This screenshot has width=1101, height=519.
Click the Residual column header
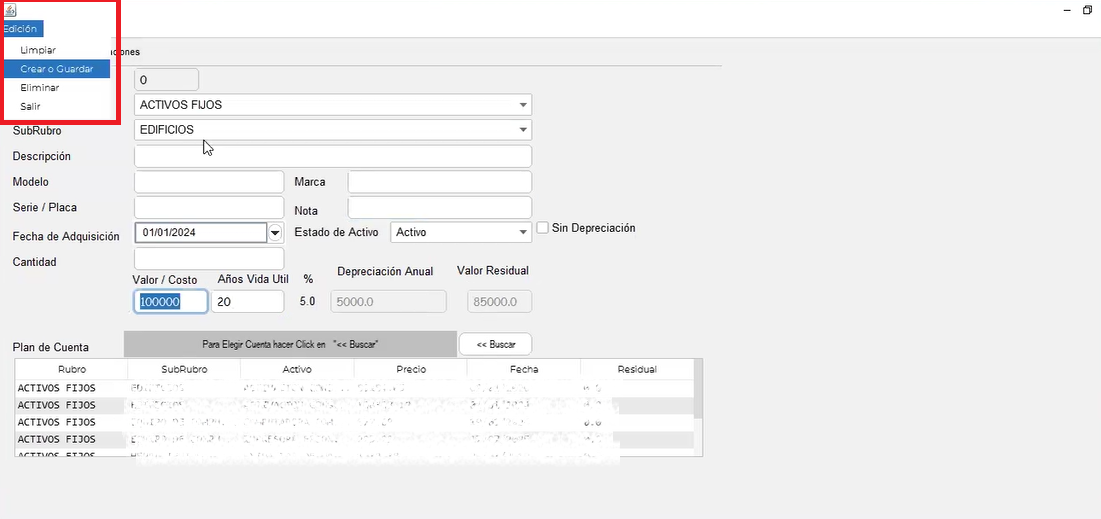coord(637,369)
